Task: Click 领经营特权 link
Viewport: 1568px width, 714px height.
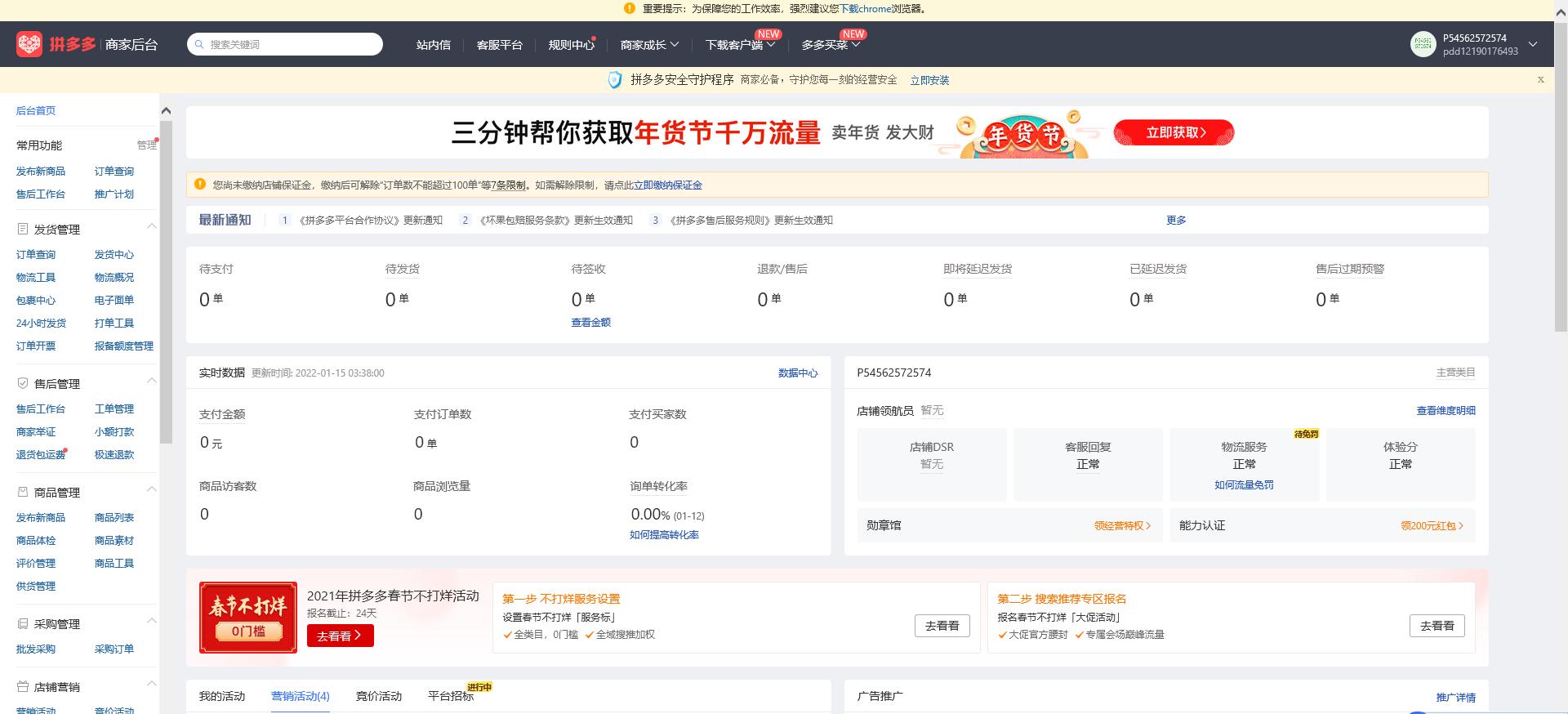Action: 1123,526
